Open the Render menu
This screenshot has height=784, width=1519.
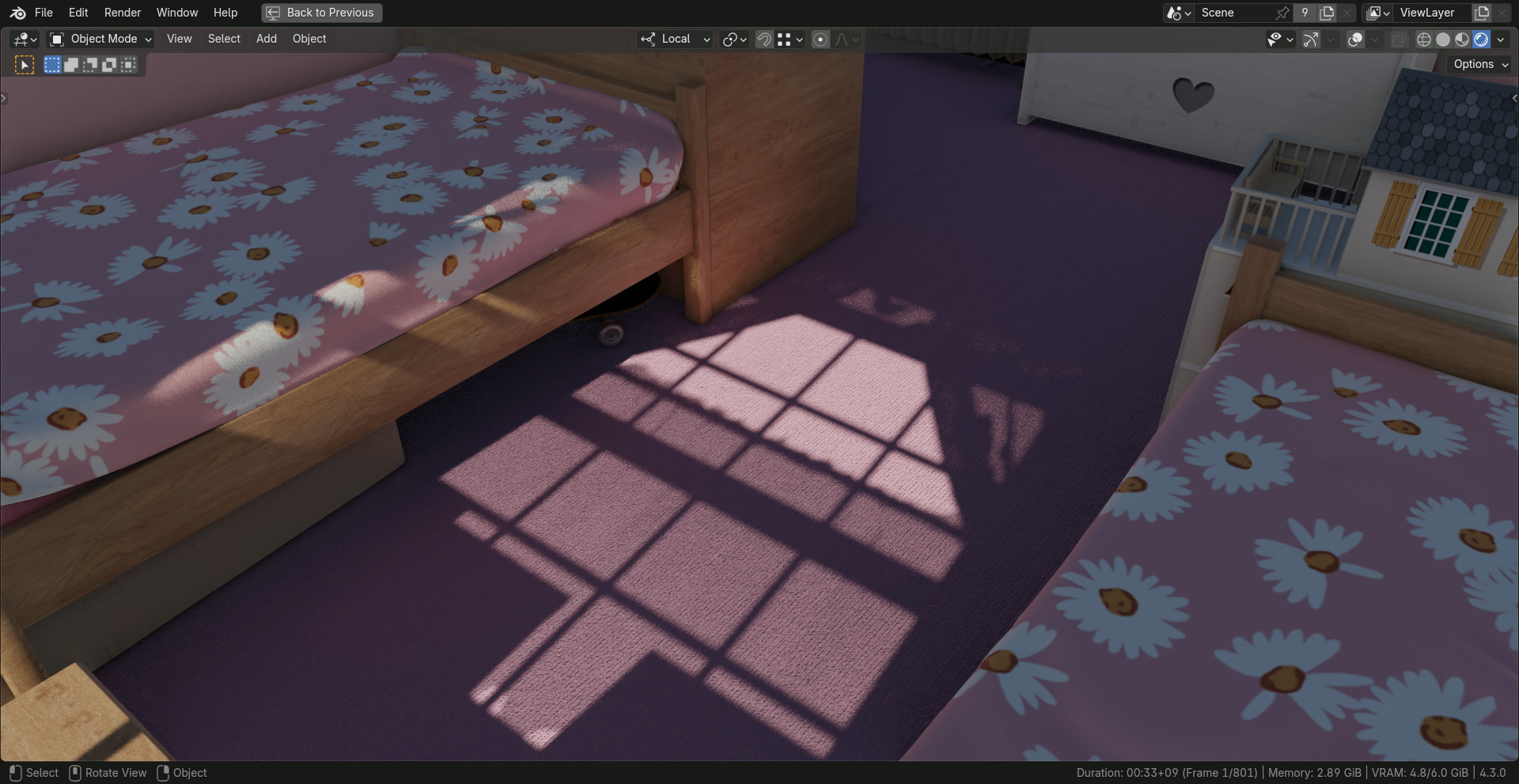pyautogui.click(x=123, y=13)
